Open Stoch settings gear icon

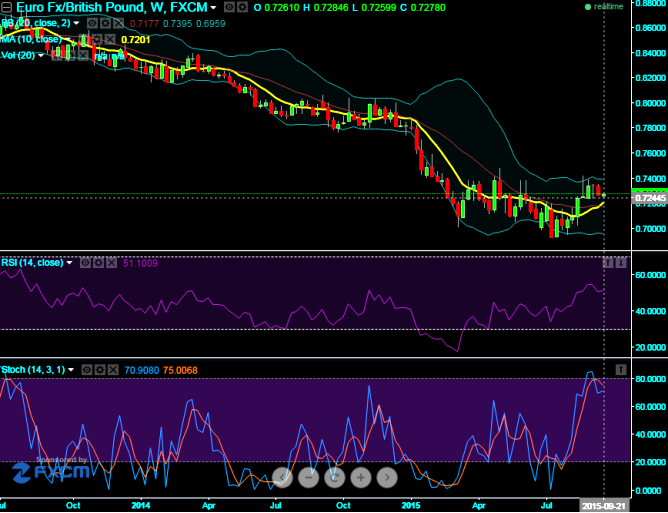[100, 370]
